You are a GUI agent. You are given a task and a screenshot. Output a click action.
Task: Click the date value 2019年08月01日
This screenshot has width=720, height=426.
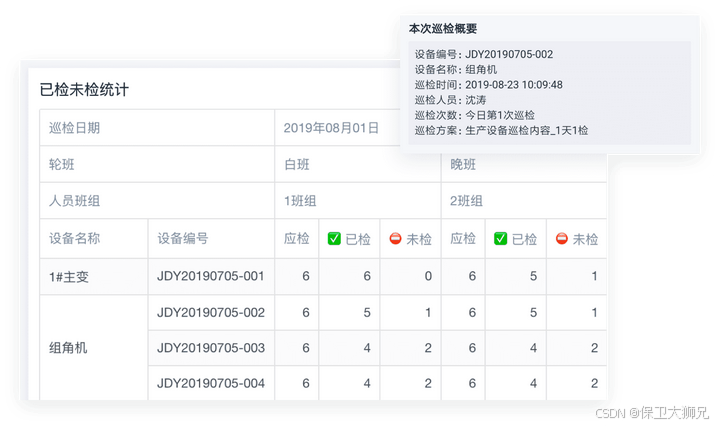tap(331, 128)
